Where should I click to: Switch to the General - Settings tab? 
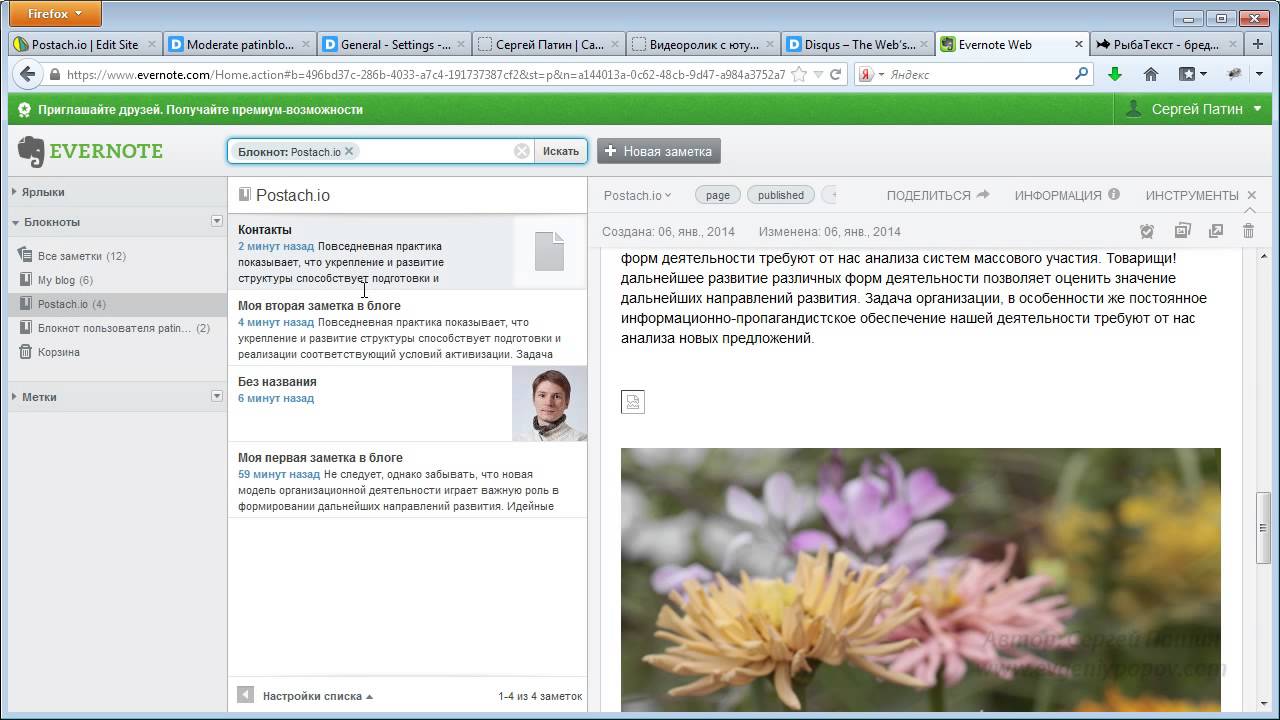(x=395, y=44)
